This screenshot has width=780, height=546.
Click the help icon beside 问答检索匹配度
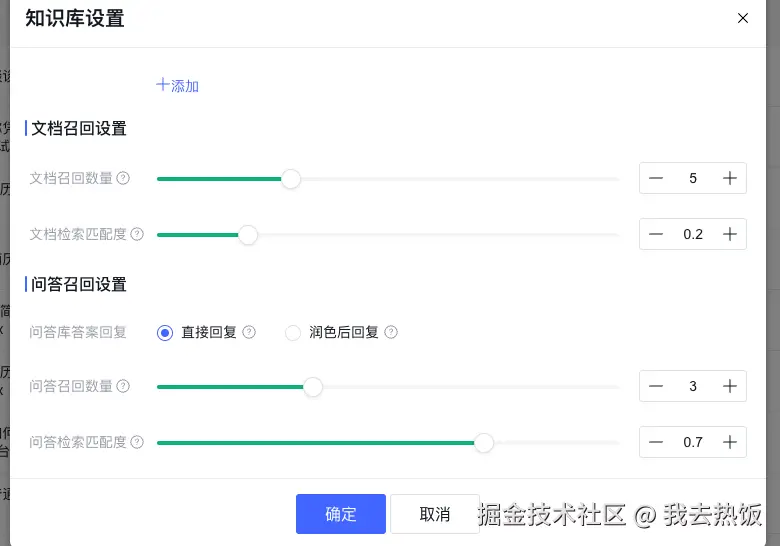[137, 442]
